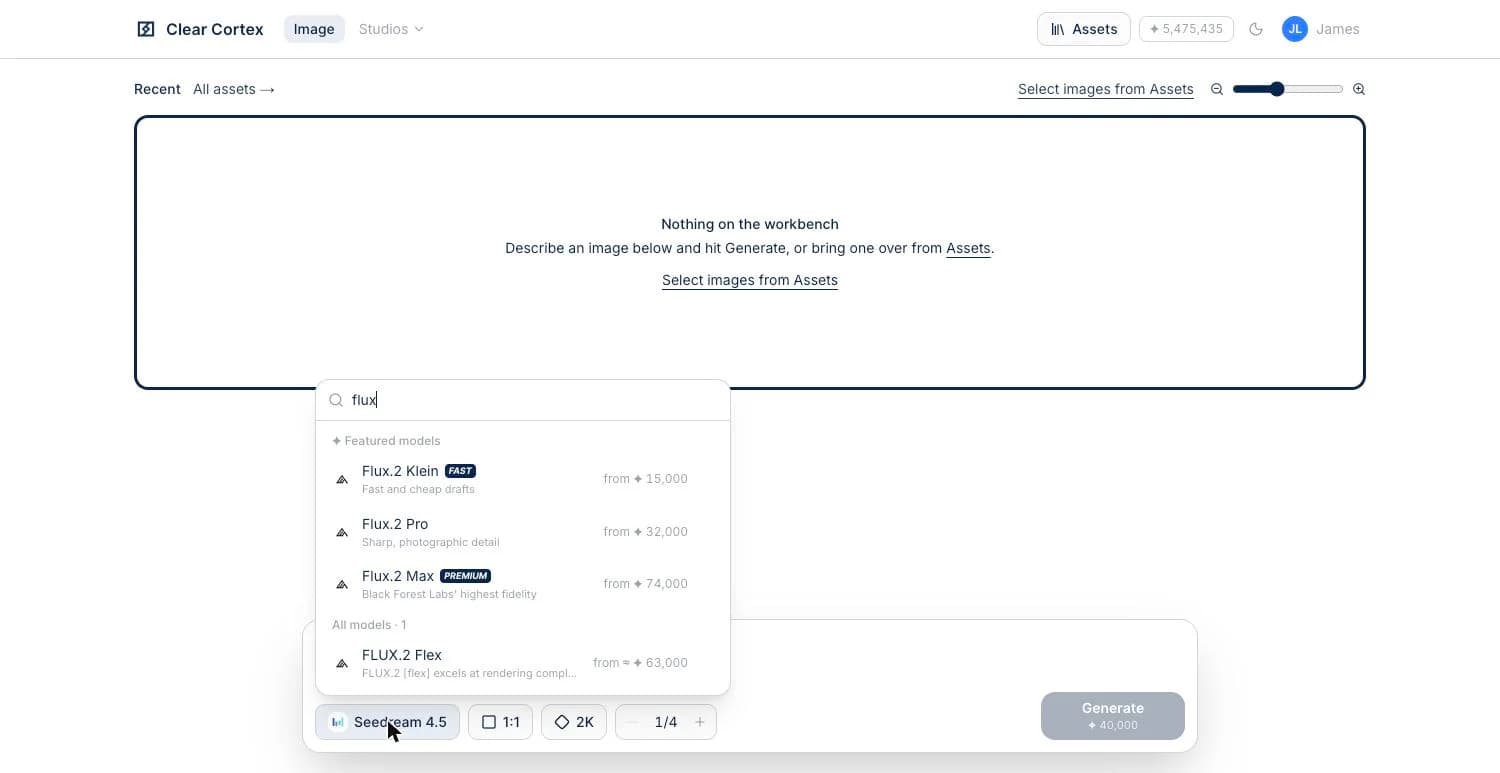Click Select images from Assets link above workbench
The height and width of the screenshot is (773, 1500).
(x=1106, y=89)
